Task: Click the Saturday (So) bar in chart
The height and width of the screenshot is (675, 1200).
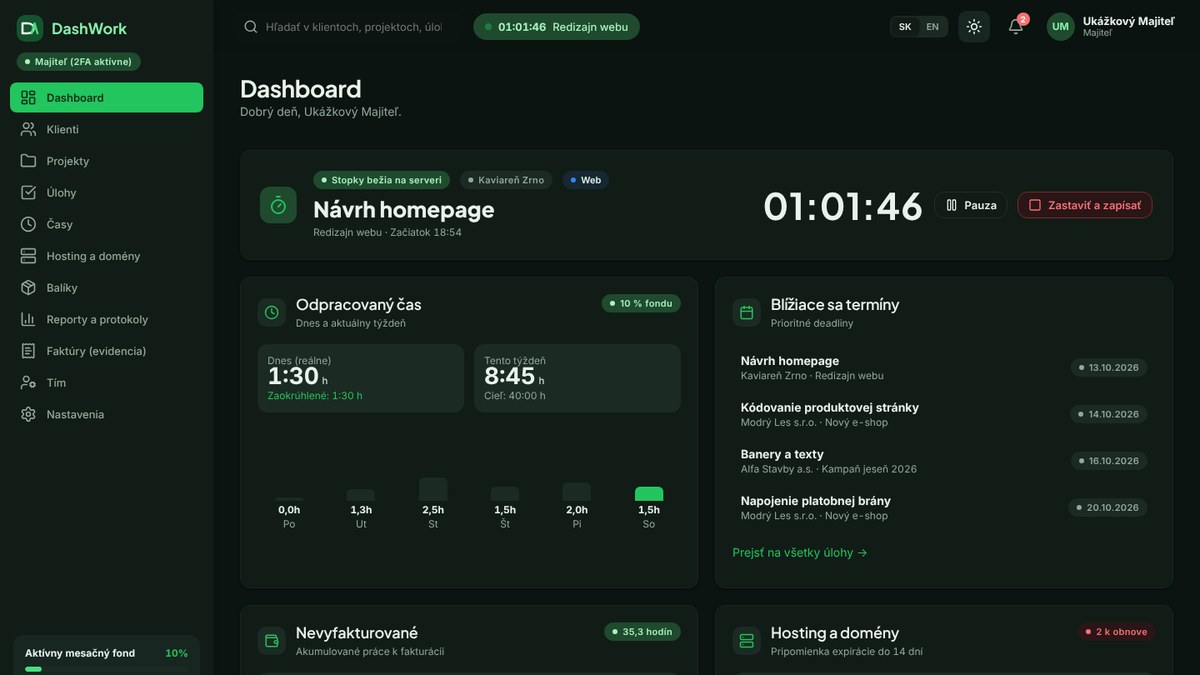Action: [x=649, y=494]
